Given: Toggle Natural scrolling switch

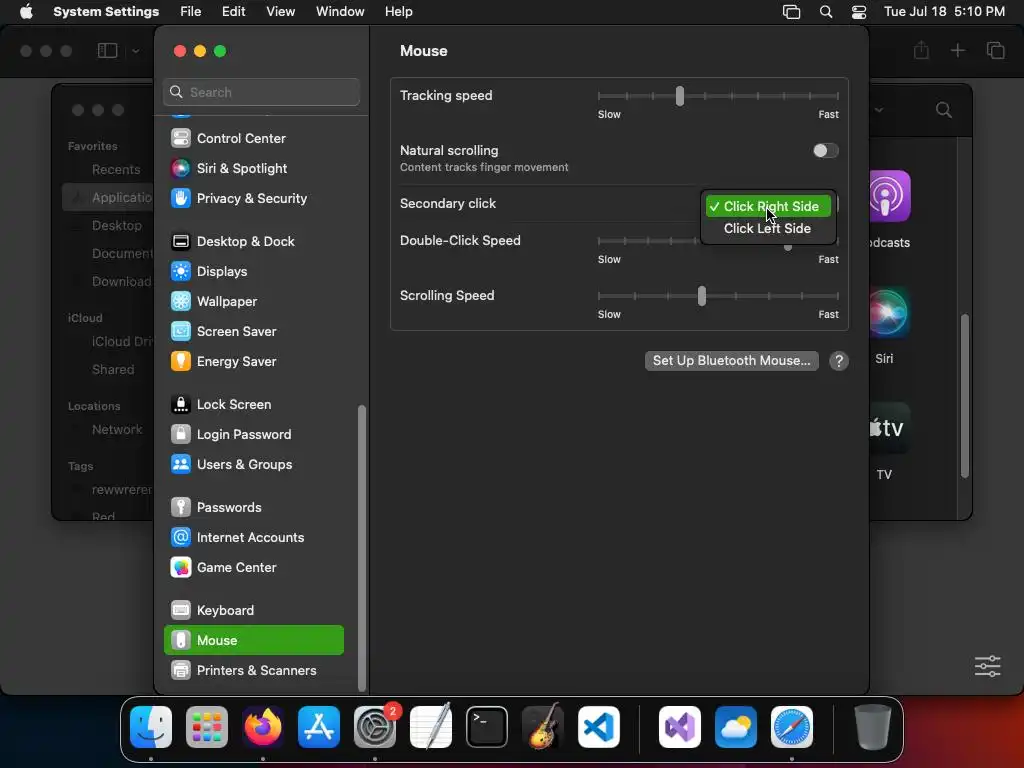Looking at the screenshot, I should 825,151.
